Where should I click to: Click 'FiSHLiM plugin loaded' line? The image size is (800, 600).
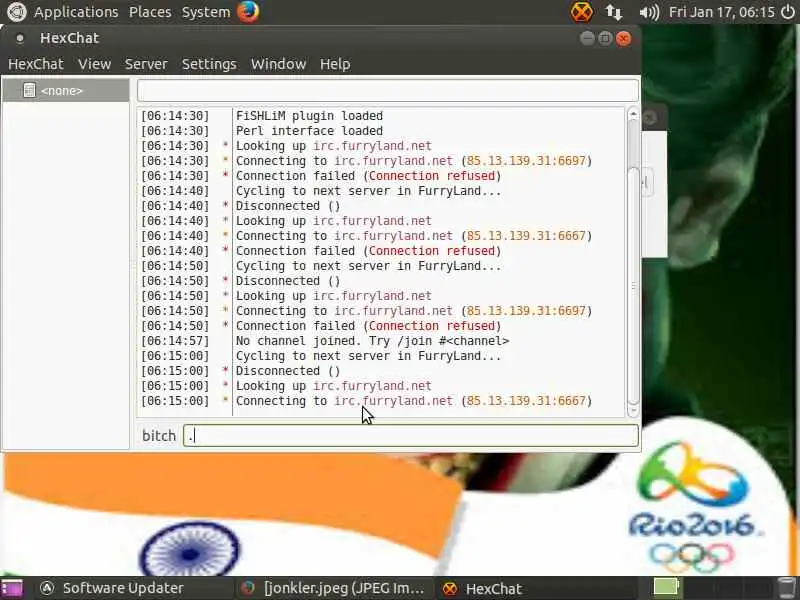point(309,116)
